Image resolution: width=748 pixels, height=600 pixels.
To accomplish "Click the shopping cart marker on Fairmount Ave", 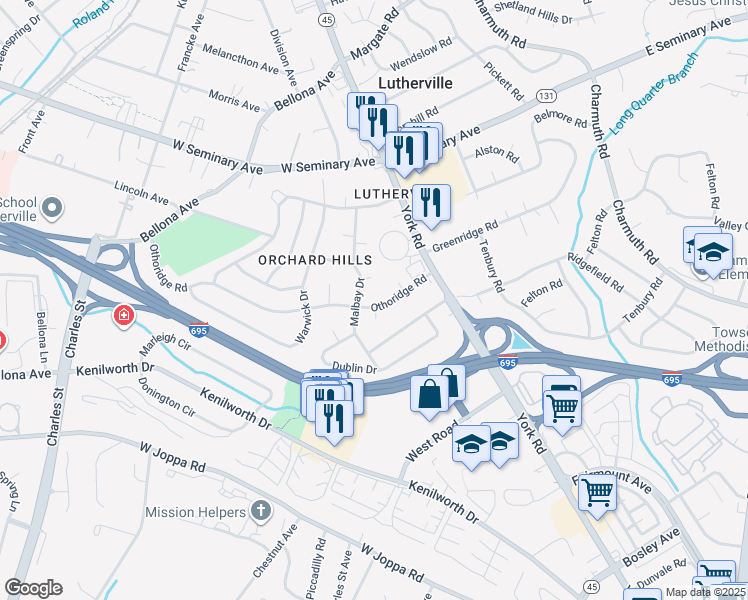I will pos(597,494).
